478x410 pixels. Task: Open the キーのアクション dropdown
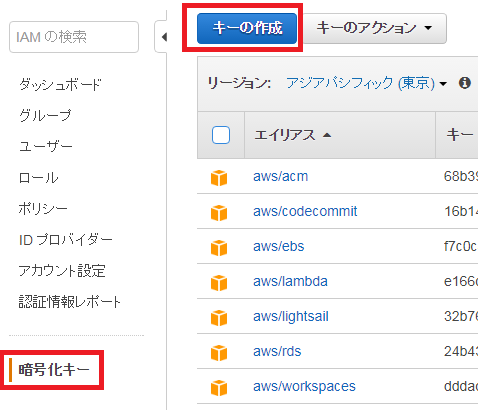[375, 28]
